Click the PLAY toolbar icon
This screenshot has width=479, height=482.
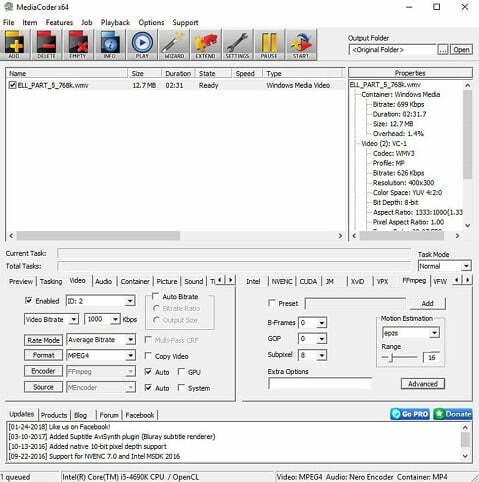tap(142, 44)
